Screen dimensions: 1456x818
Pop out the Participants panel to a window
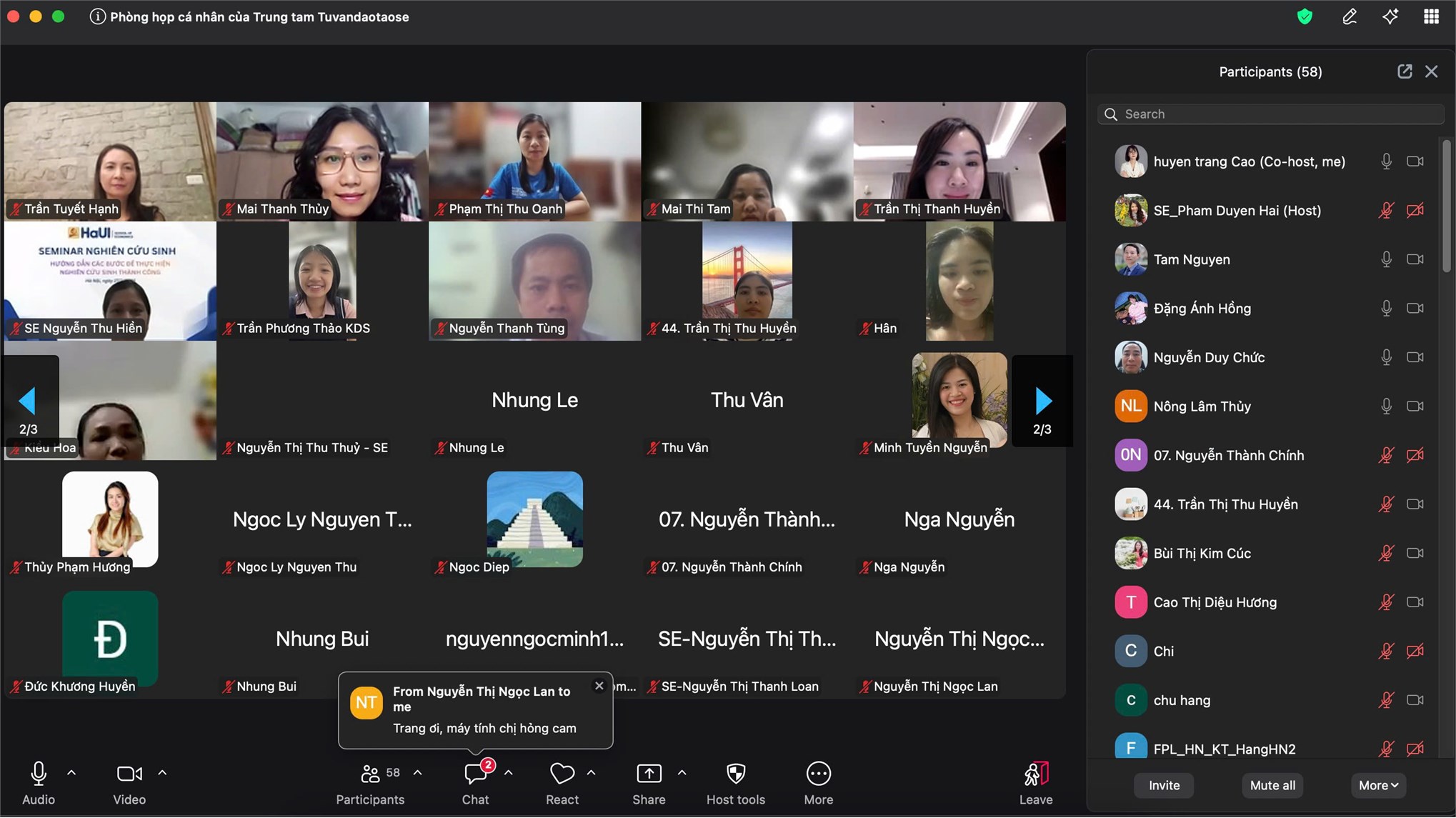(1405, 71)
